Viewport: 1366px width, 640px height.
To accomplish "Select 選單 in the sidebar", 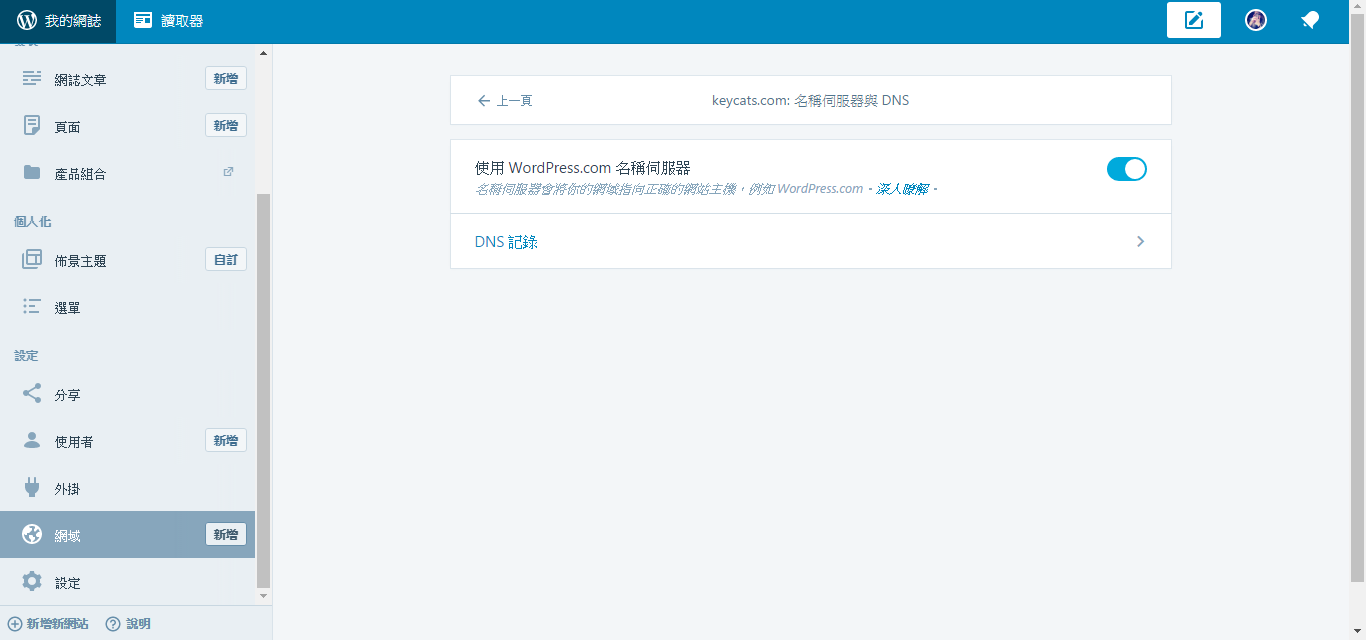I will pyautogui.click(x=67, y=308).
